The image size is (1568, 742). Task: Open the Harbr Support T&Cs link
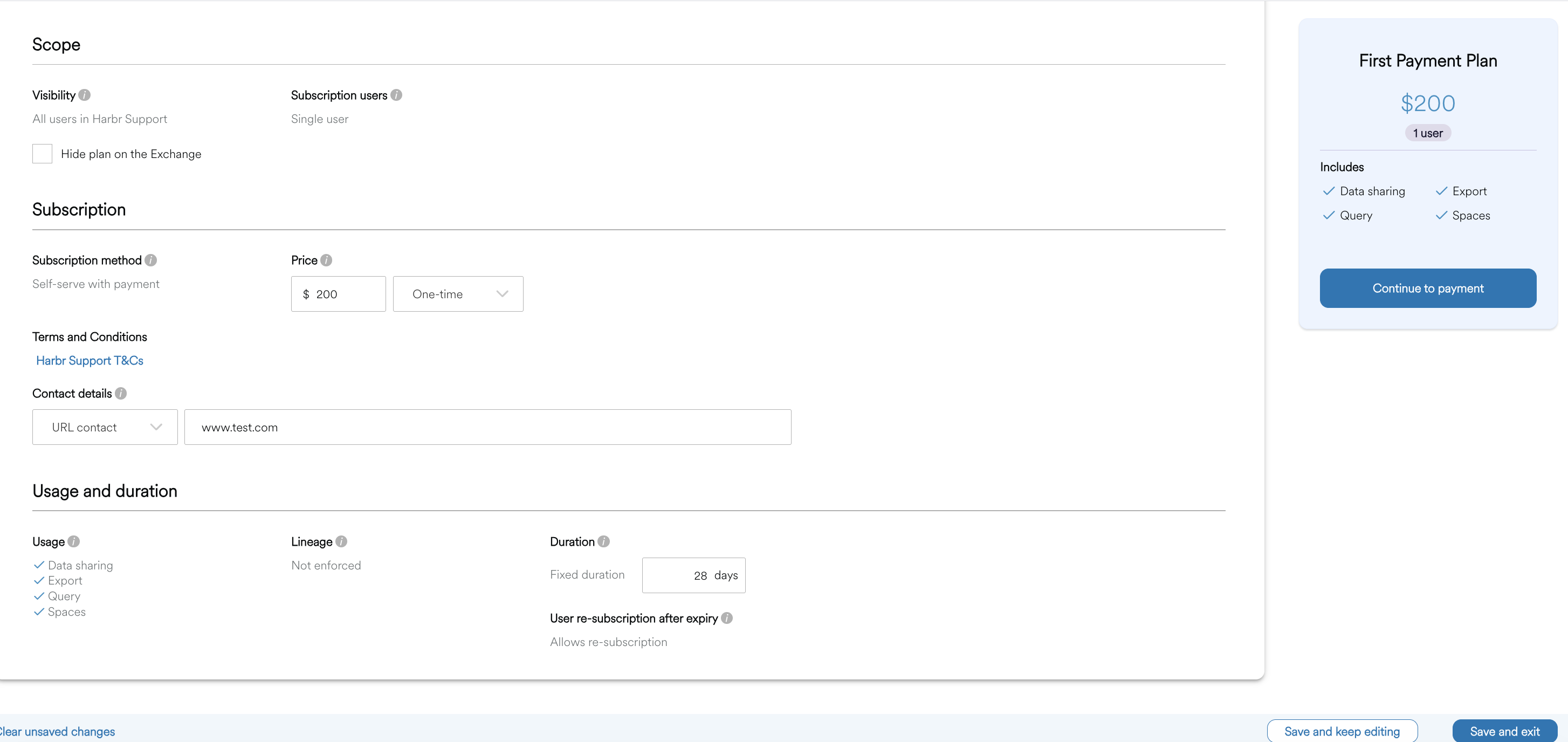click(x=90, y=360)
